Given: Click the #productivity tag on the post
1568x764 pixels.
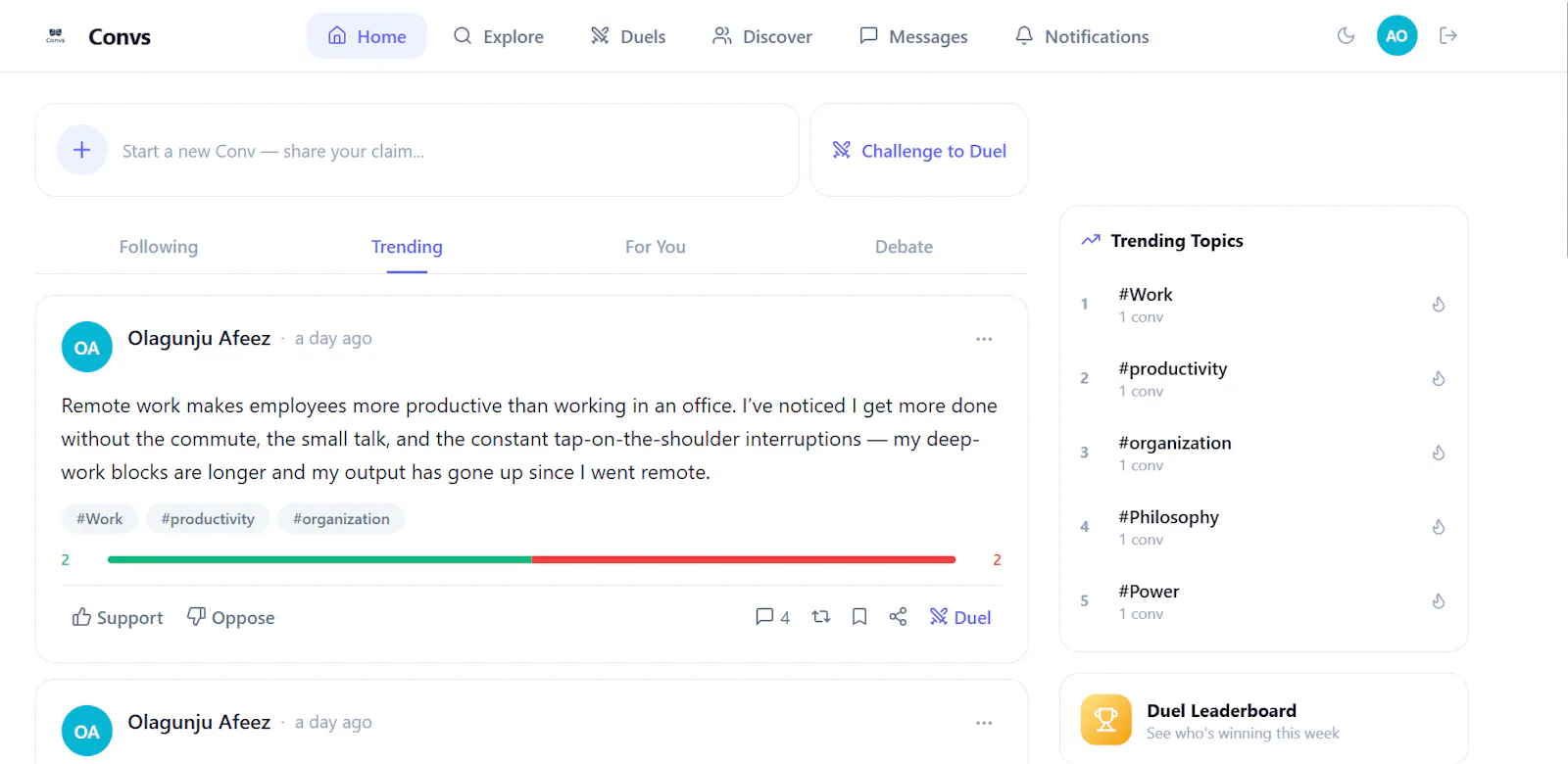Looking at the screenshot, I should (208, 519).
